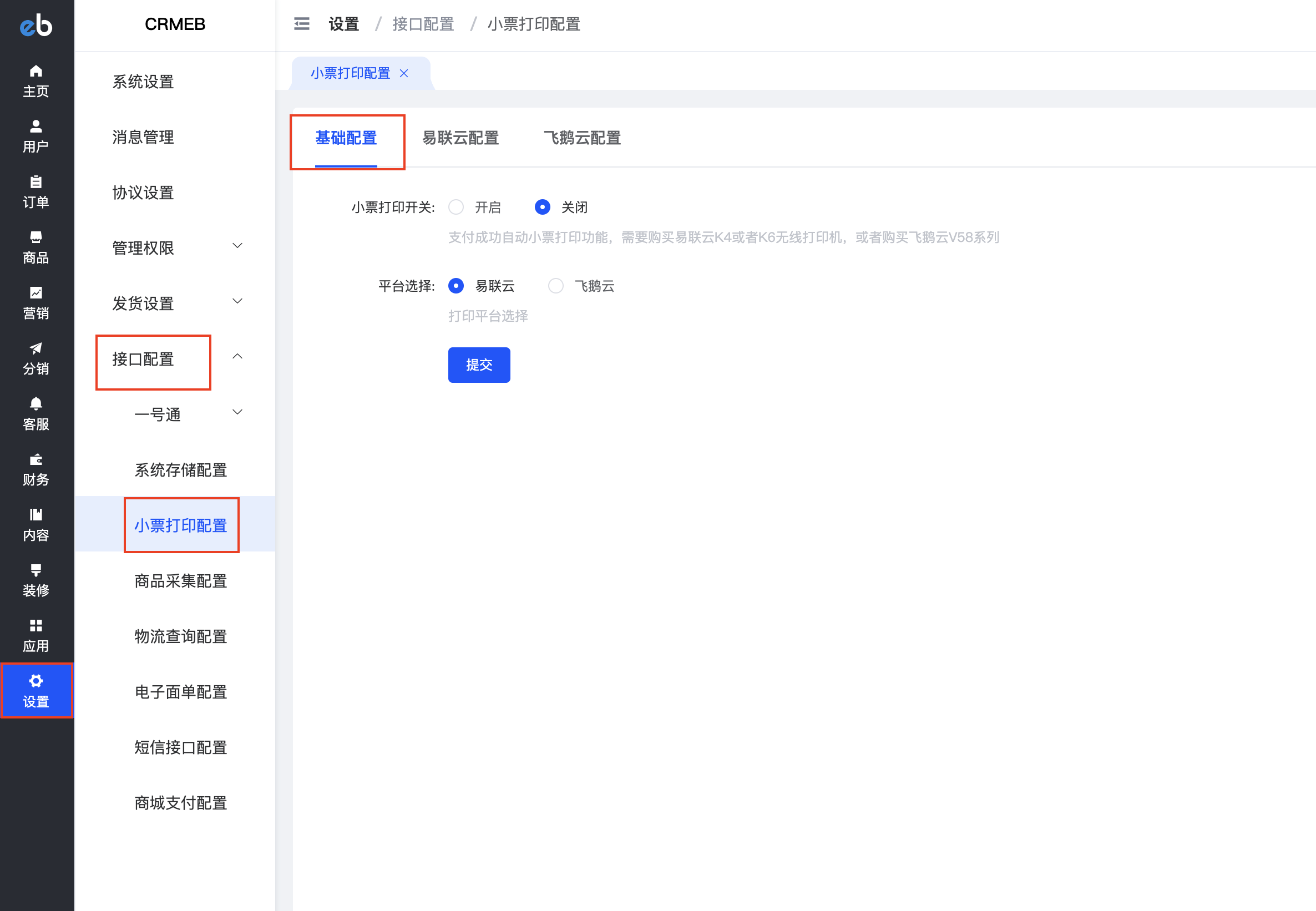Open 客服 bell icon section

[x=36, y=403]
